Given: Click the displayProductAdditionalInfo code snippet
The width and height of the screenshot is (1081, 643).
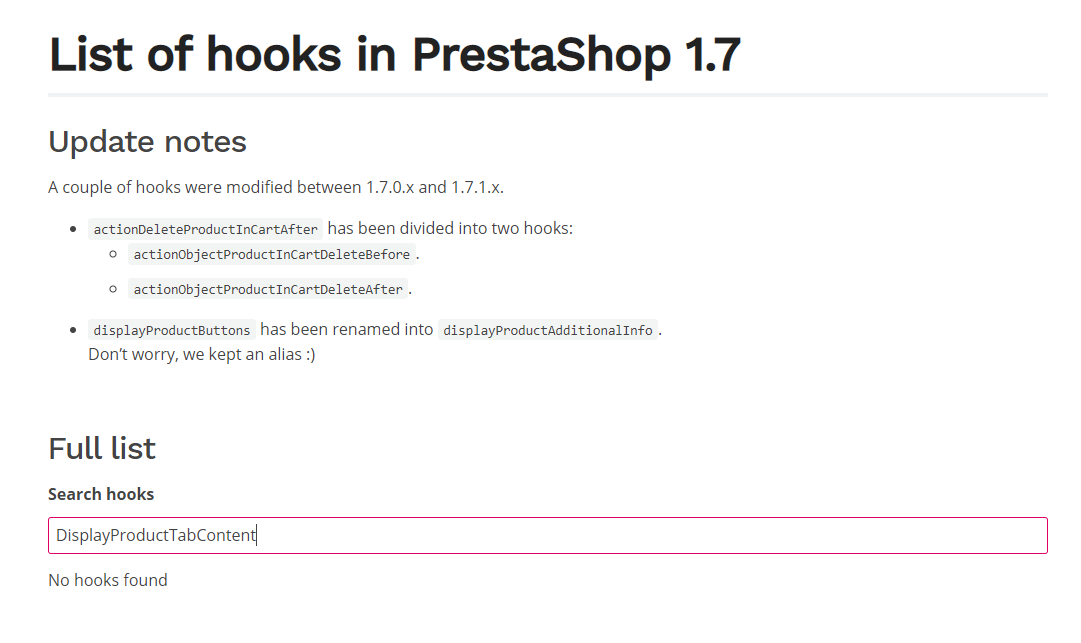Looking at the screenshot, I should click(x=547, y=330).
